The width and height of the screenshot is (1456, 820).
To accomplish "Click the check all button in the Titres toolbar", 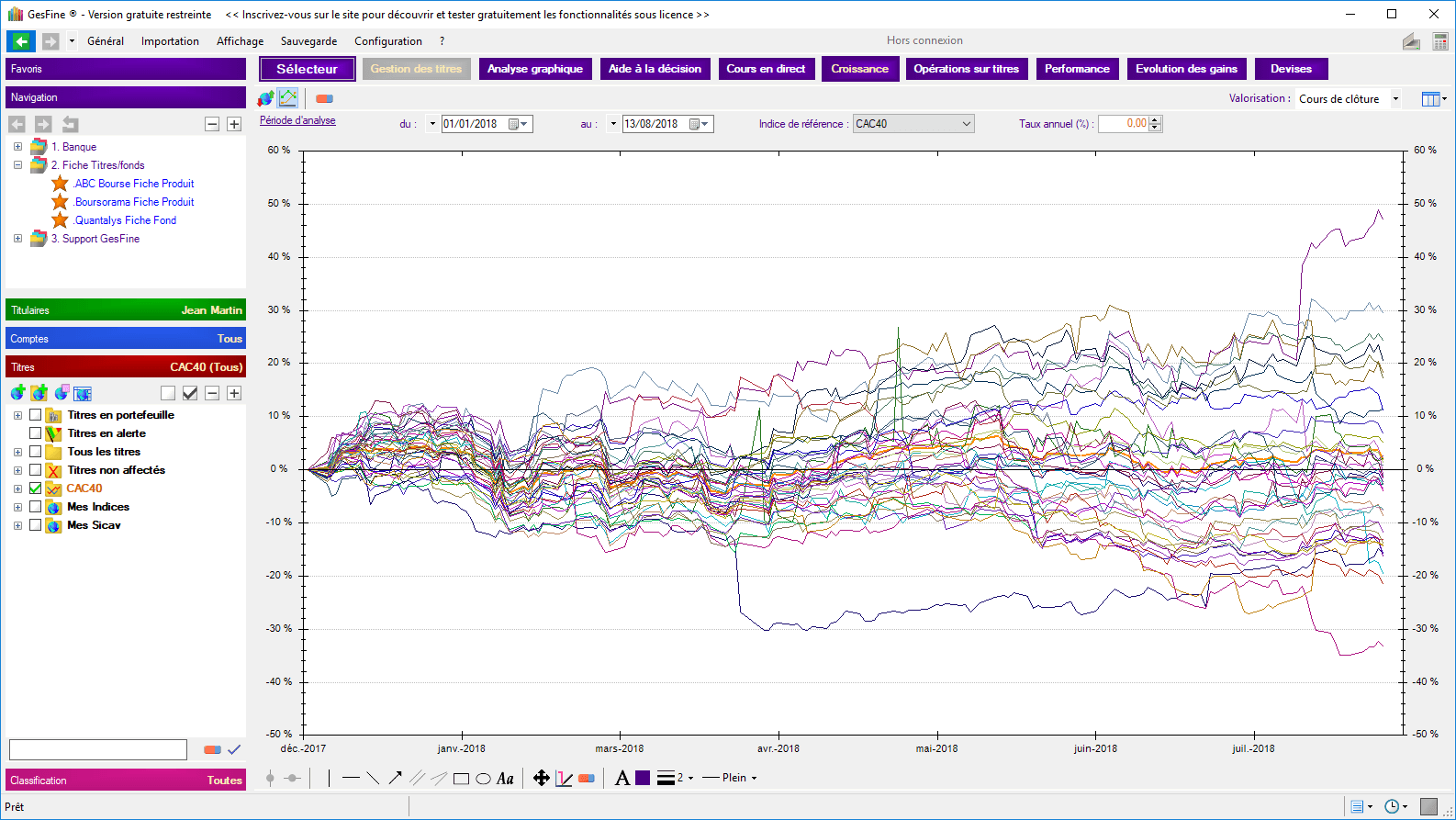I will [x=190, y=393].
